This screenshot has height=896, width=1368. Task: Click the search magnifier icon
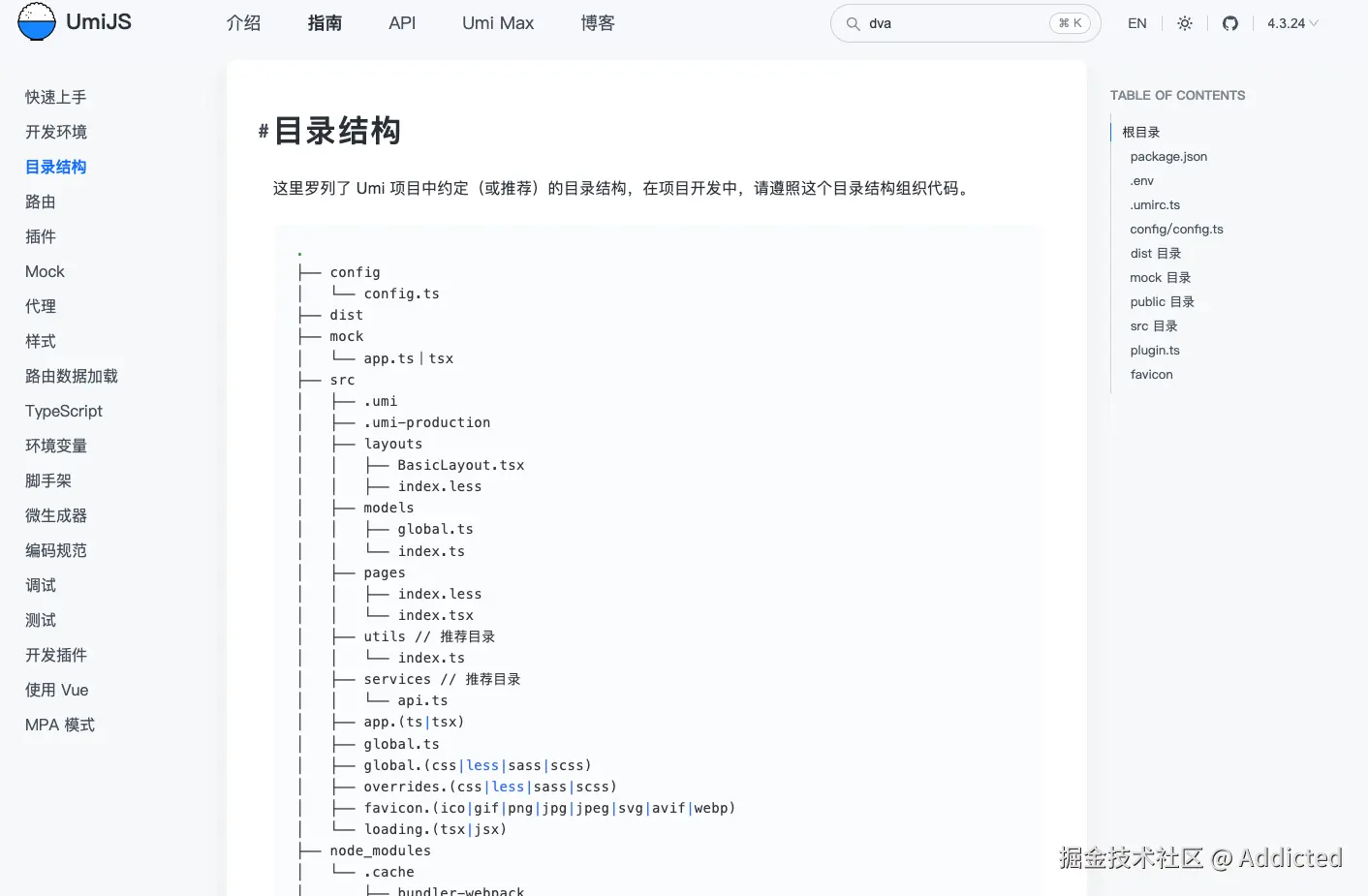click(853, 23)
